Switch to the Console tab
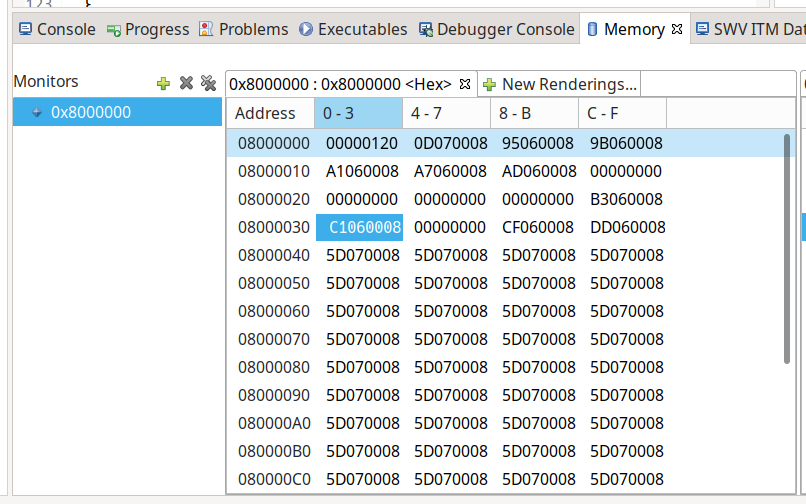 click(57, 29)
